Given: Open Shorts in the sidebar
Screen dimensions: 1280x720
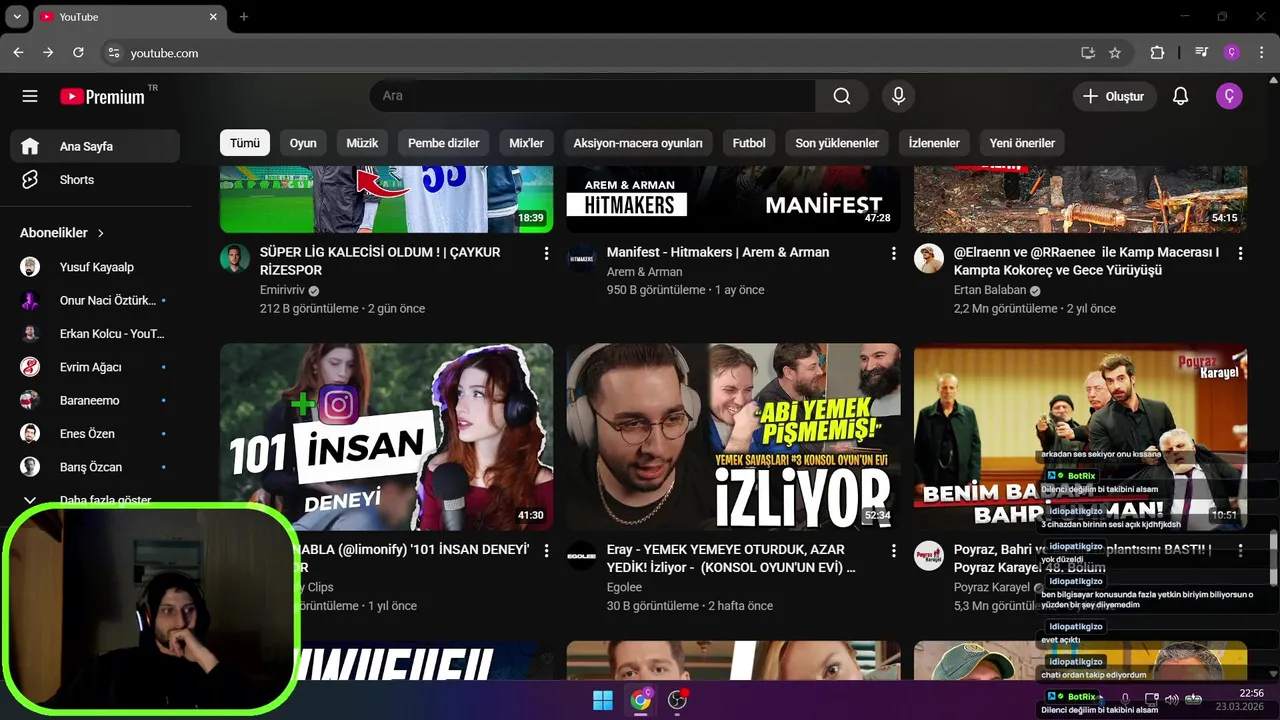Looking at the screenshot, I should click(x=95, y=180).
